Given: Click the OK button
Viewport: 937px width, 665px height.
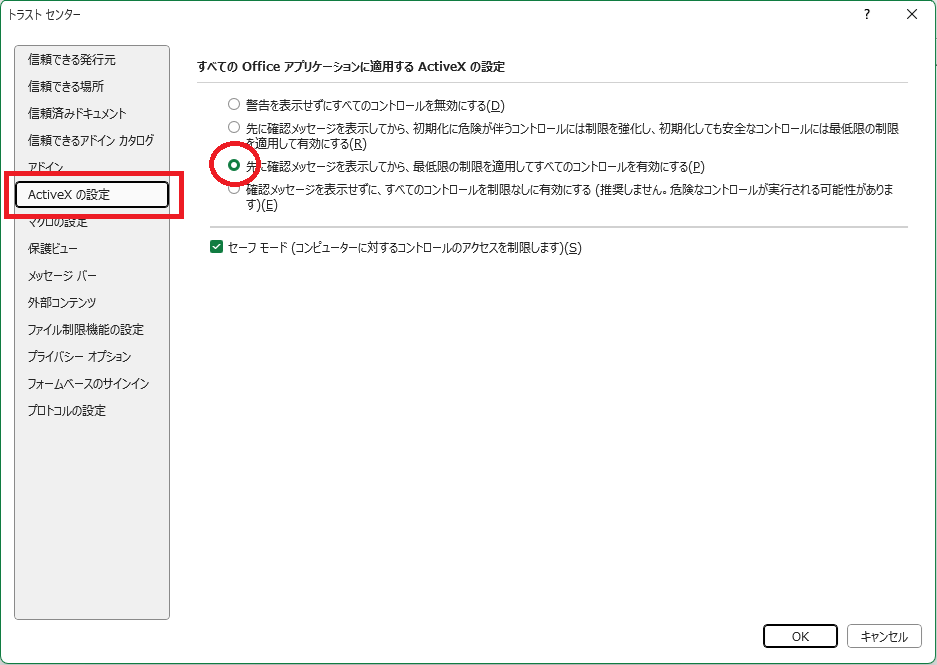Looking at the screenshot, I should (800, 636).
